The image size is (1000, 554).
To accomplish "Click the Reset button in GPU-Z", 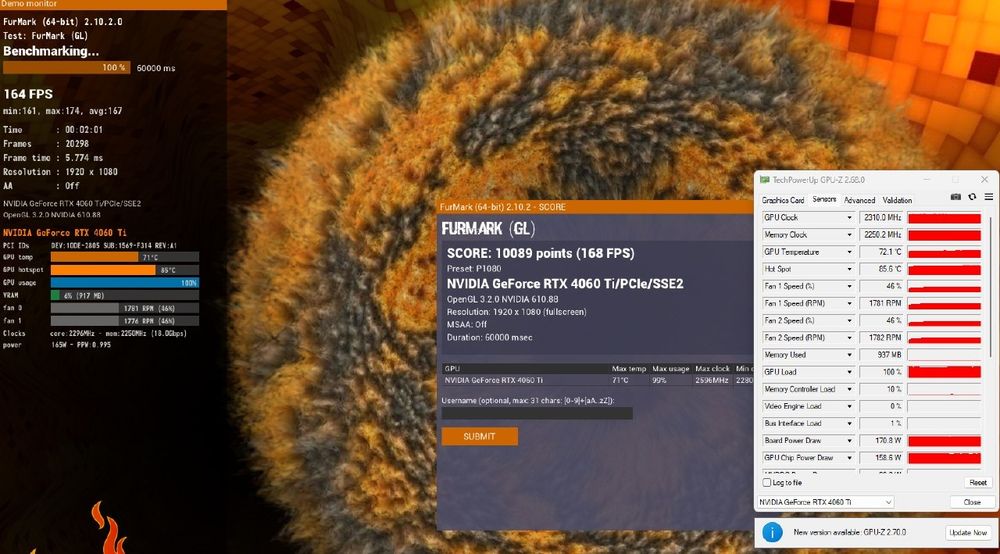I will tap(977, 483).
